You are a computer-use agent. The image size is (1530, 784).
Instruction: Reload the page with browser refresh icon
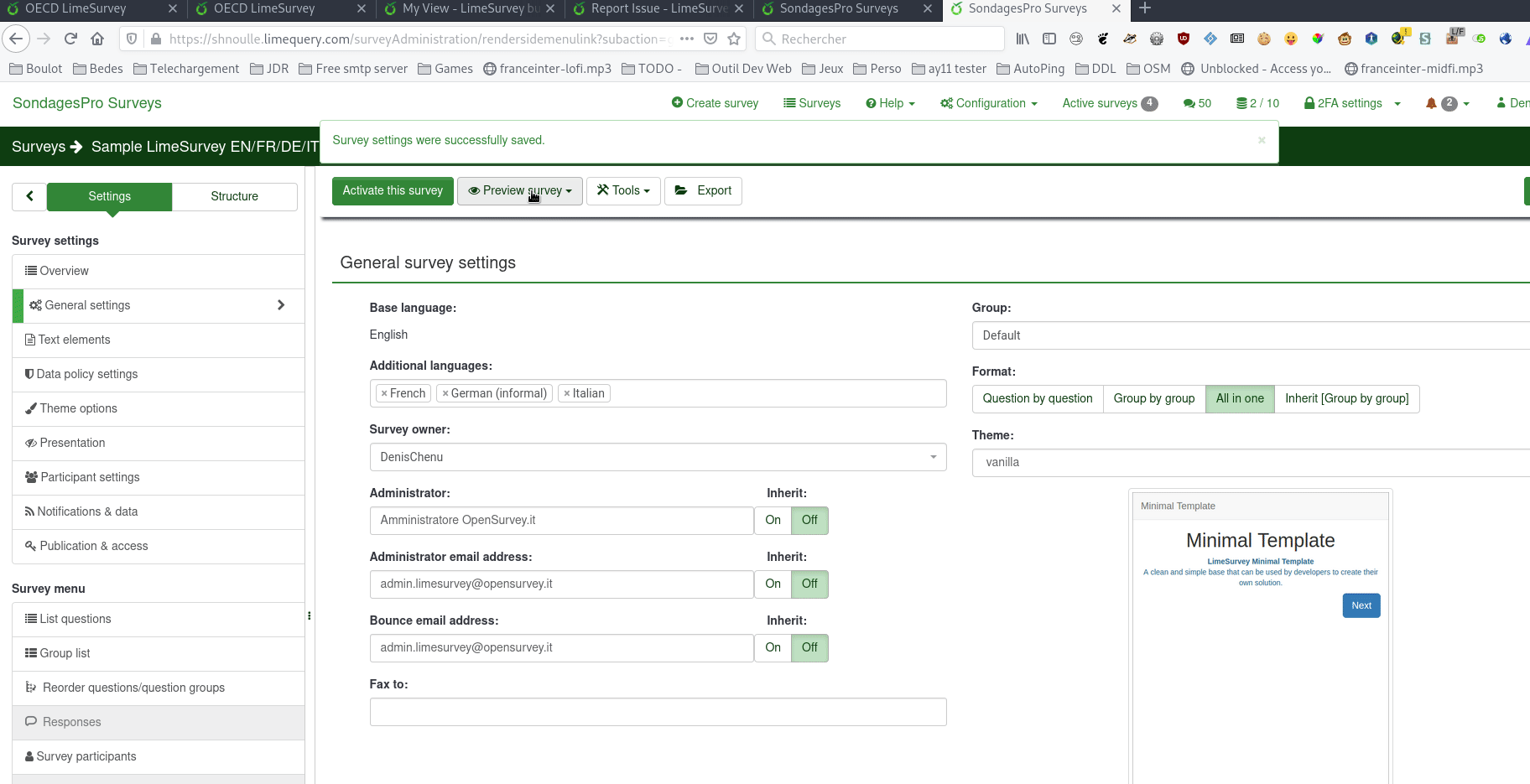70,39
